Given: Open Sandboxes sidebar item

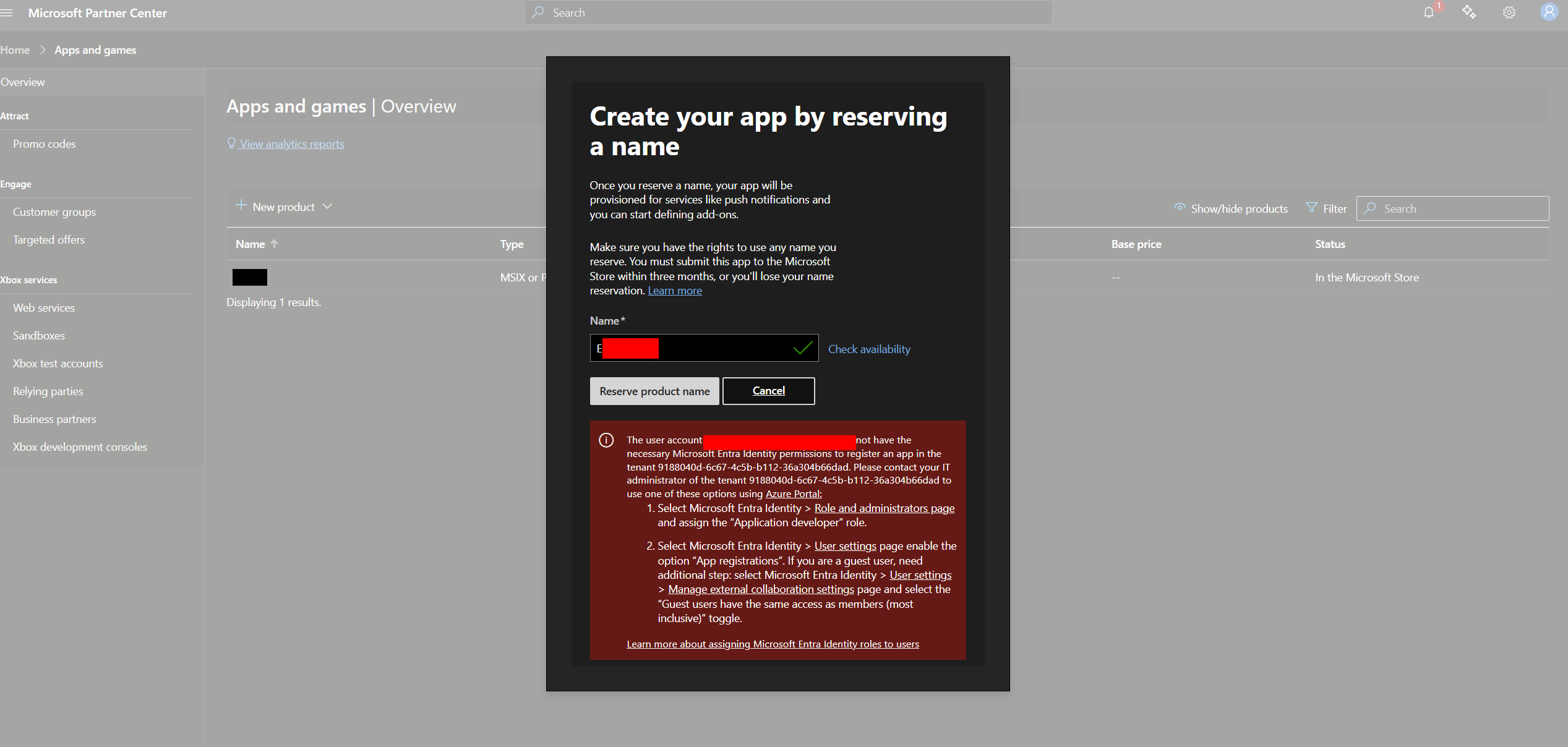Looking at the screenshot, I should click(39, 336).
